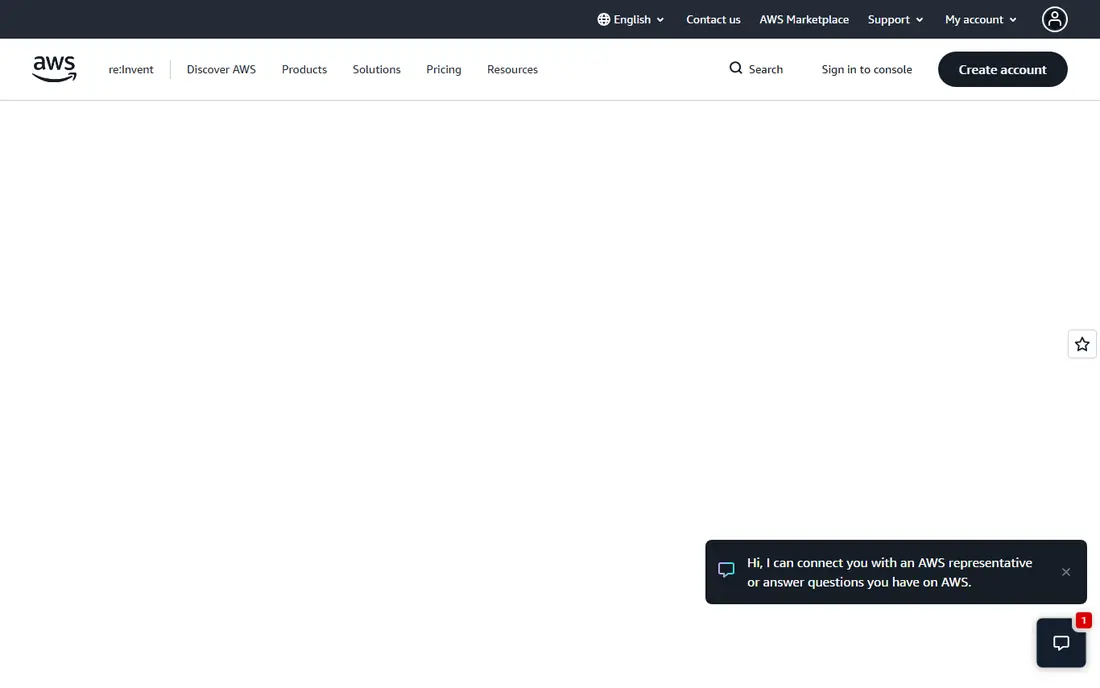Click the magnifying glass search icon
The width and height of the screenshot is (1100, 688).
pos(735,68)
